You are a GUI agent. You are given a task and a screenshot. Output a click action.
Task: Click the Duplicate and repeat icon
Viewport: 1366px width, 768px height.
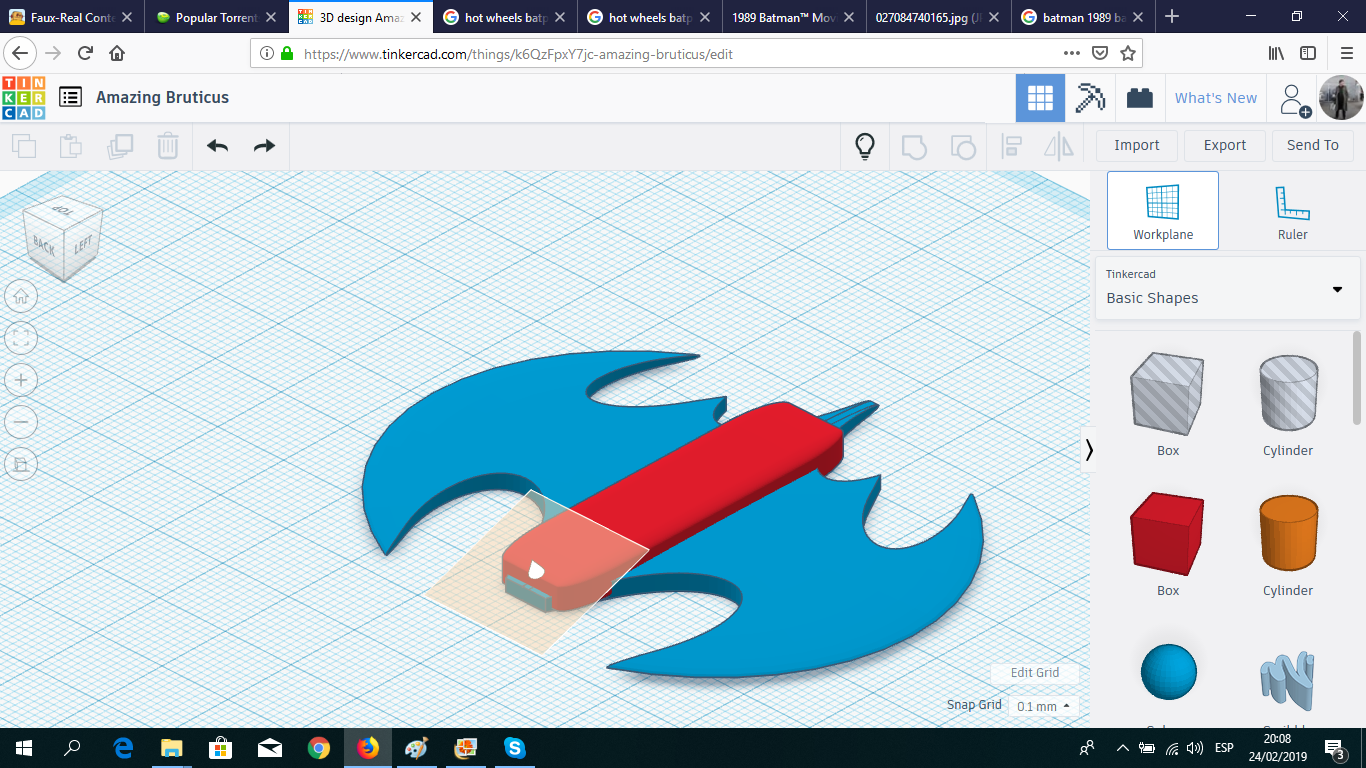[x=120, y=146]
